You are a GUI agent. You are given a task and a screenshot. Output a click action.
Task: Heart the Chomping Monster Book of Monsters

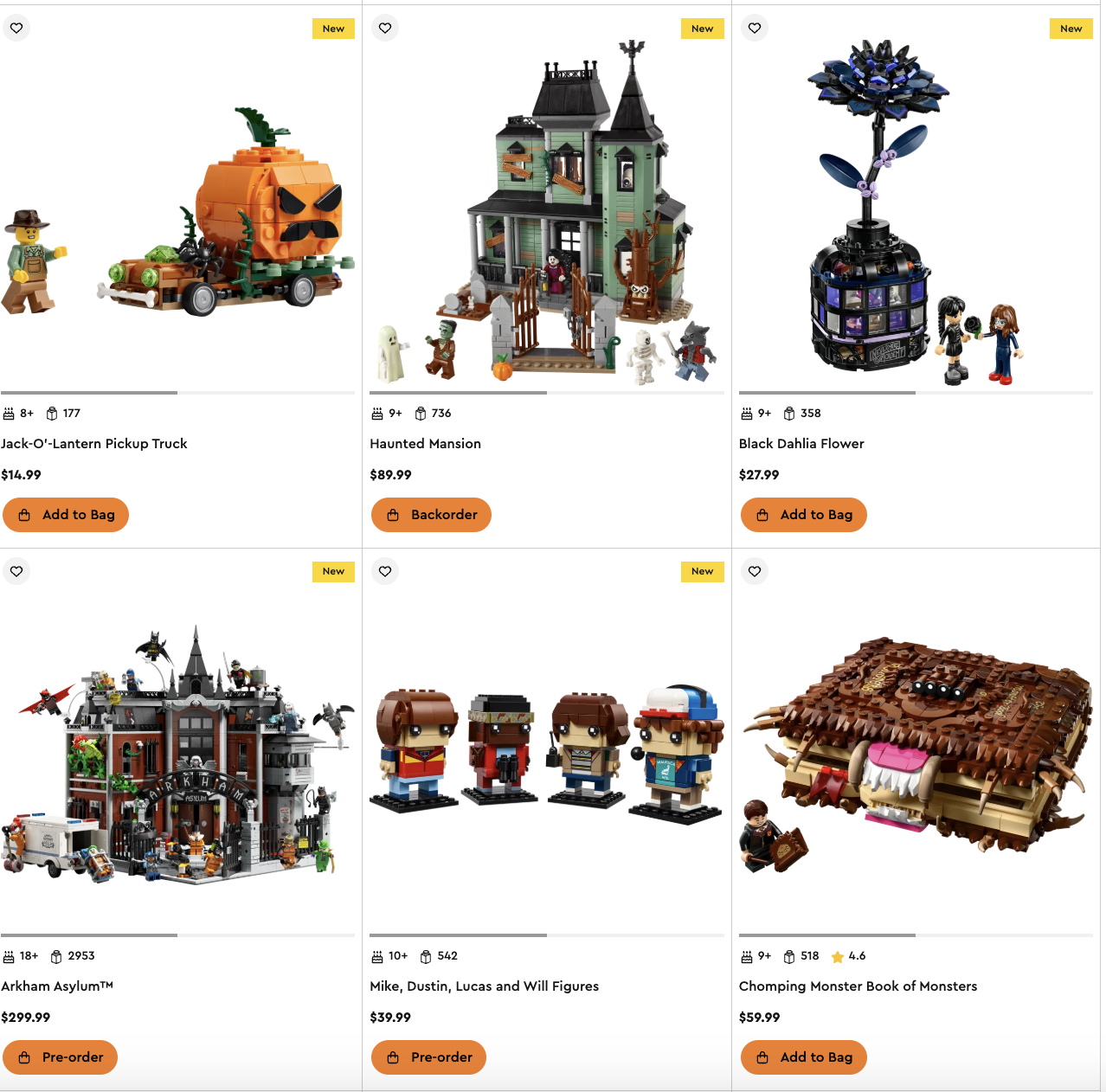[755, 571]
